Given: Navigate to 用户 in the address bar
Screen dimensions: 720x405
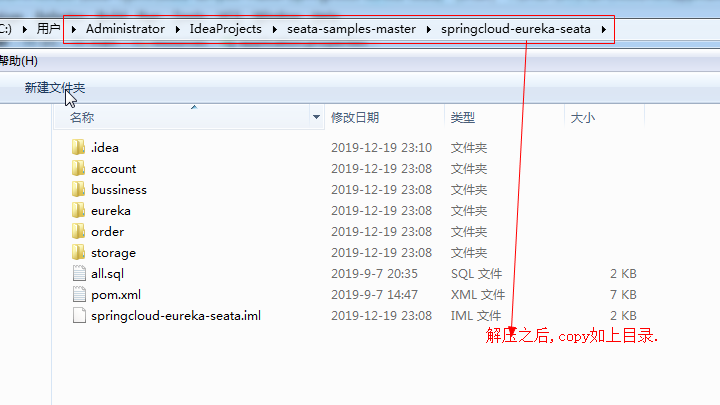Looking at the screenshot, I should click(48, 29).
